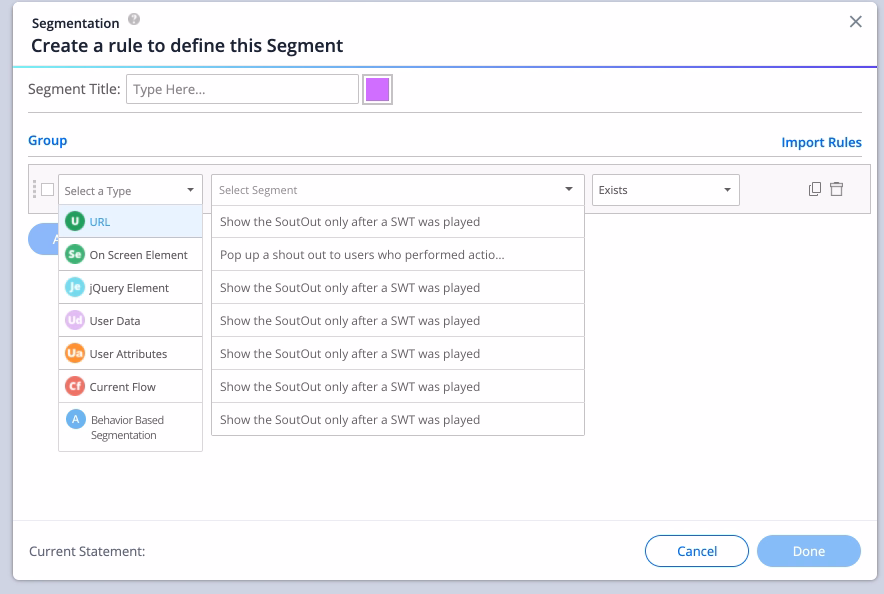
Task: Close the Segmentation dialog with the X
Action: [x=855, y=21]
